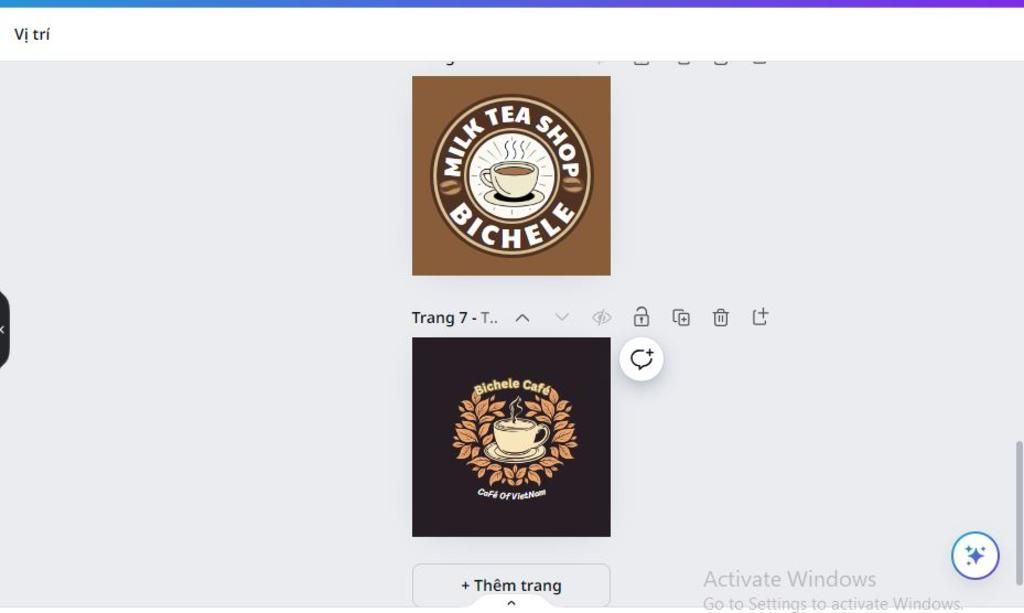1024x613 pixels.
Task: Select the Milk Tea Shop Bichele logo page
Action: click(511, 176)
